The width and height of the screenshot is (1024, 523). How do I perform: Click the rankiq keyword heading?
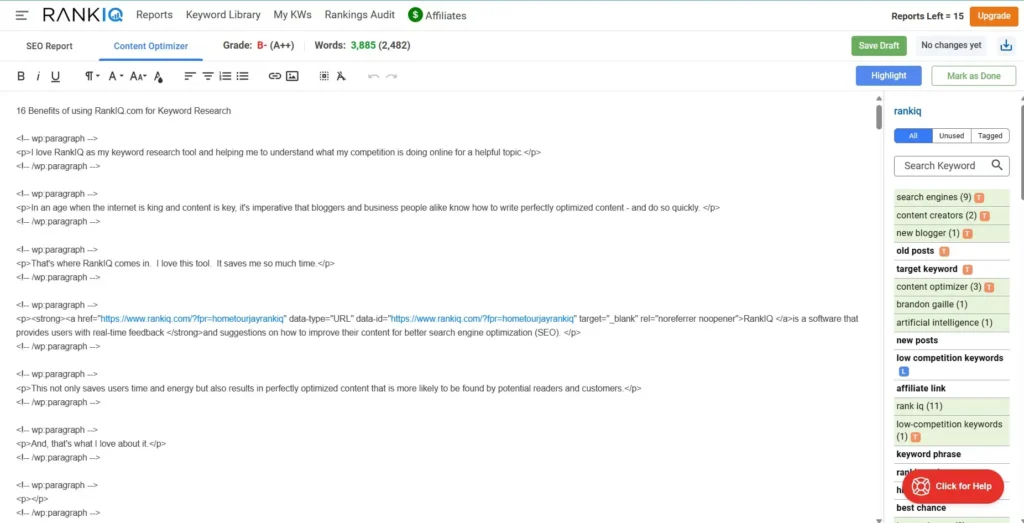click(908, 112)
